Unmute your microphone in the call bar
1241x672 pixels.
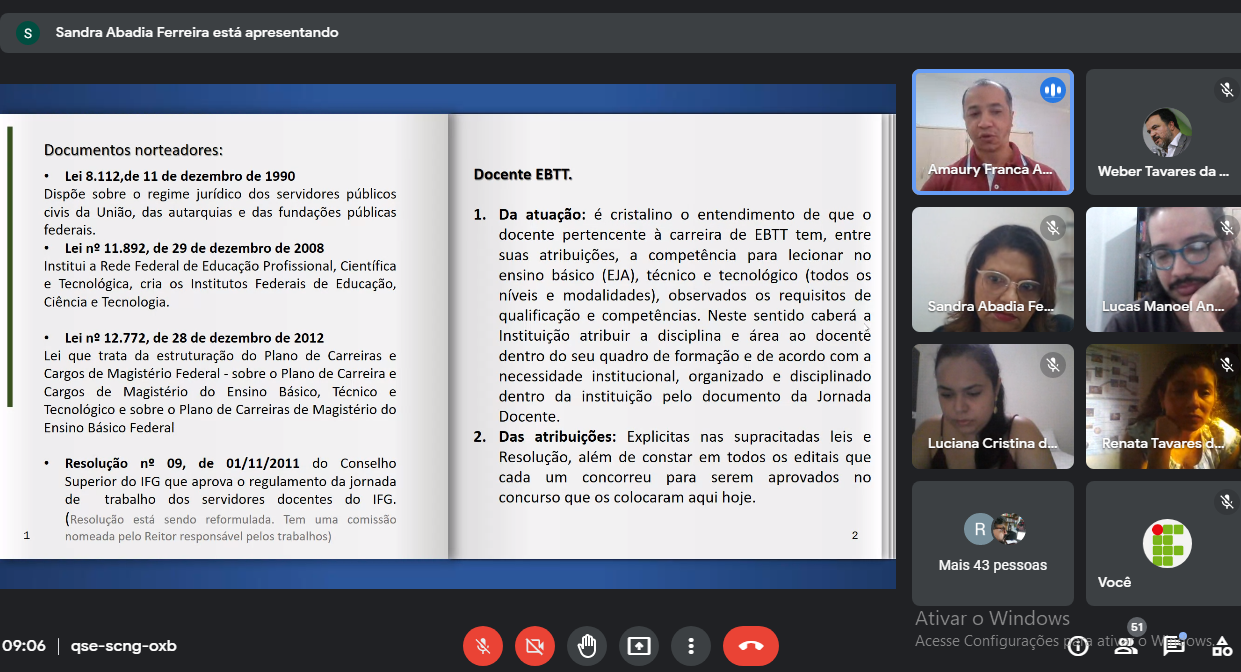483,646
